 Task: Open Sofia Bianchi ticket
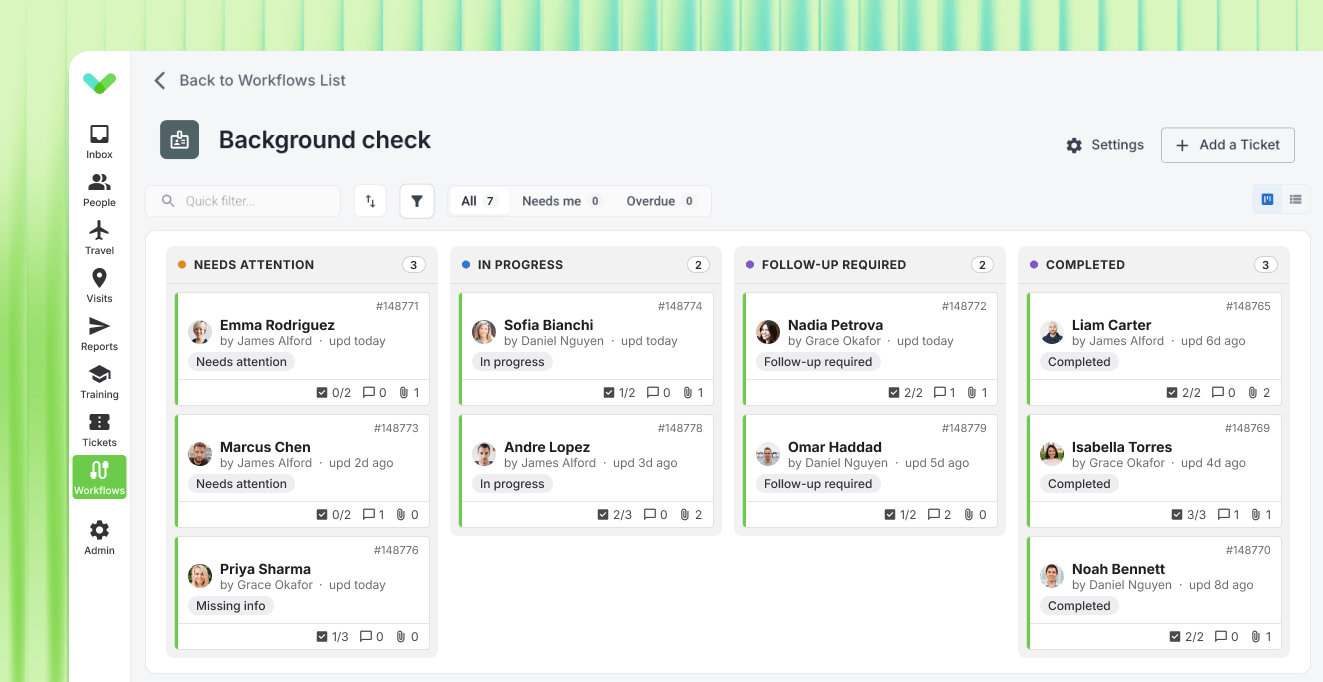(587, 349)
